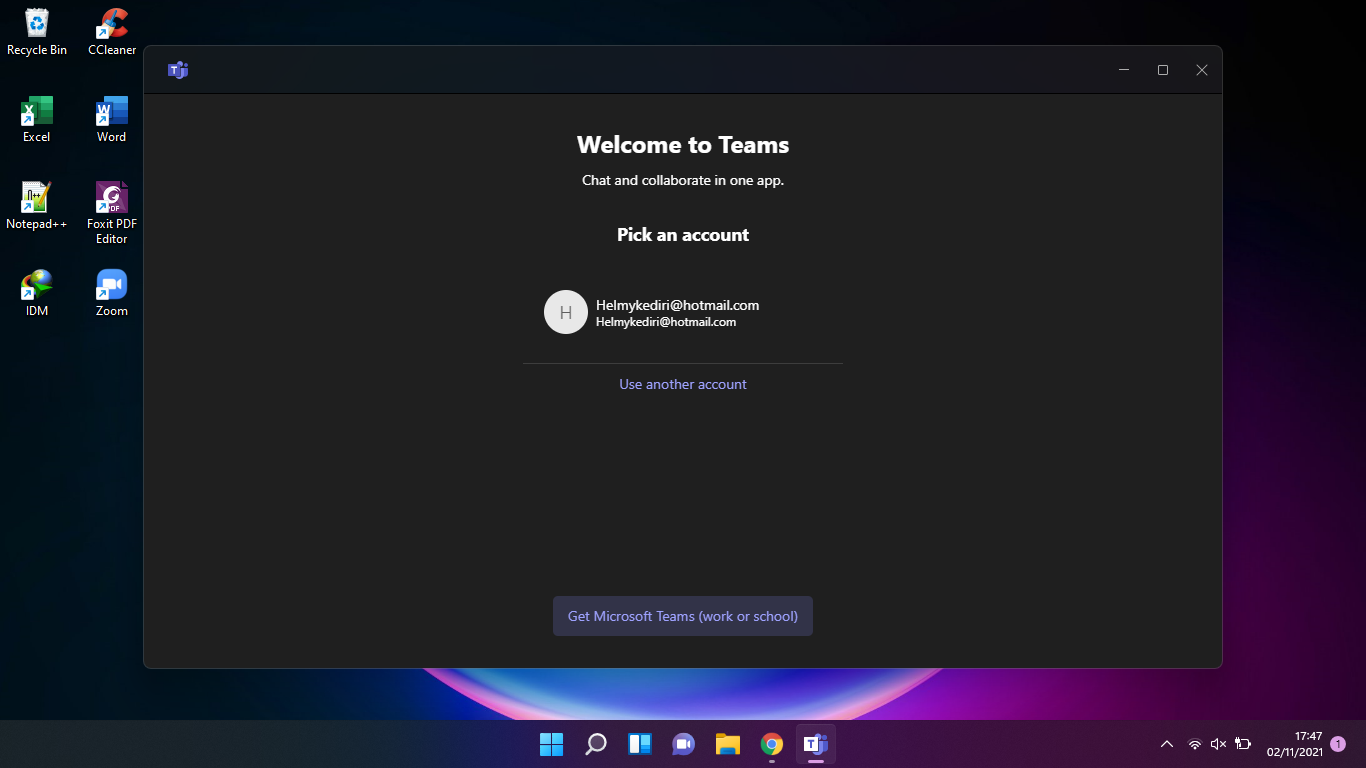Select the IDM desktop shortcut
Viewport: 1366px width, 768px height.
37,293
